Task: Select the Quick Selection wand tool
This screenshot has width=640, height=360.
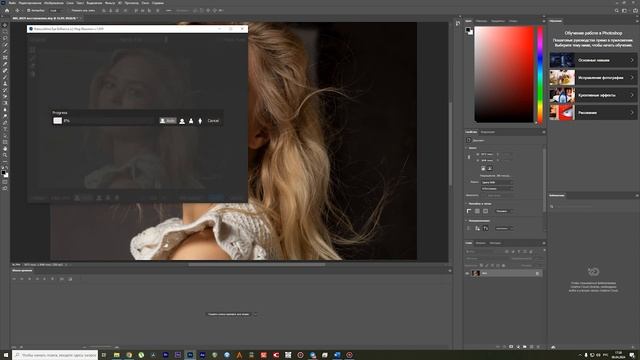Action: click(5, 44)
